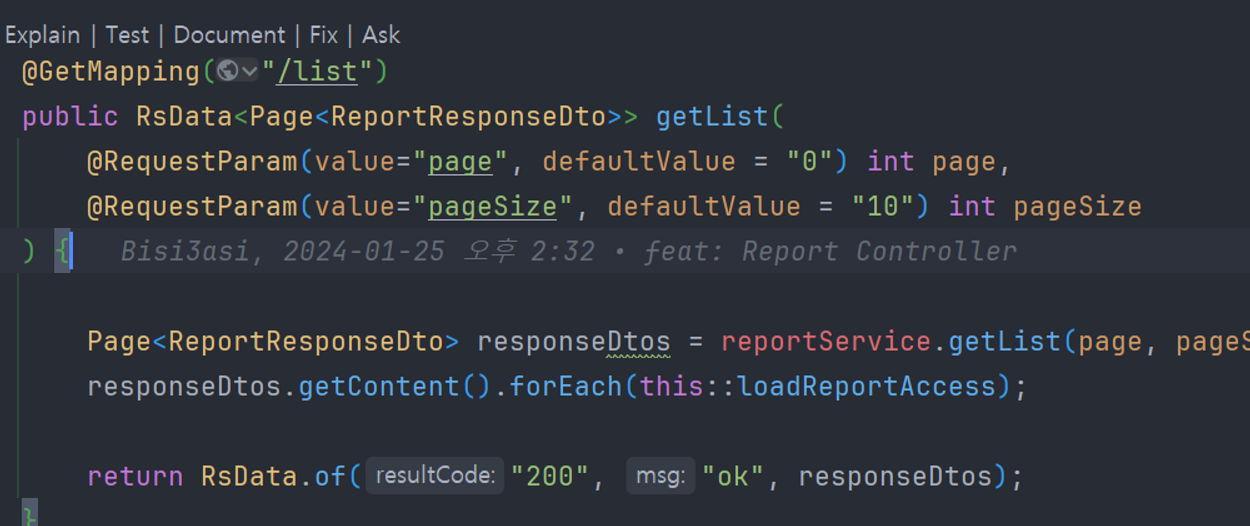Click the responseDtos variable declaration
The image size is (1250, 526).
(574, 342)
